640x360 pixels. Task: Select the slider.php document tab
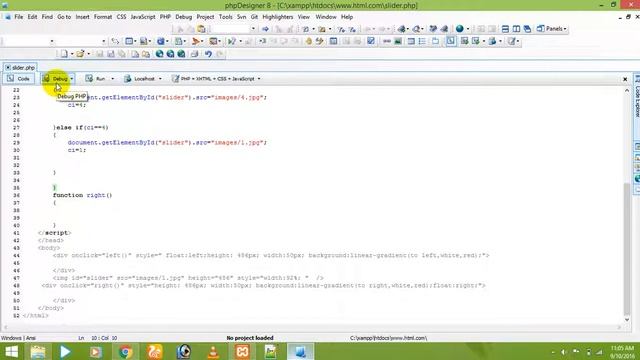point(20,67)
